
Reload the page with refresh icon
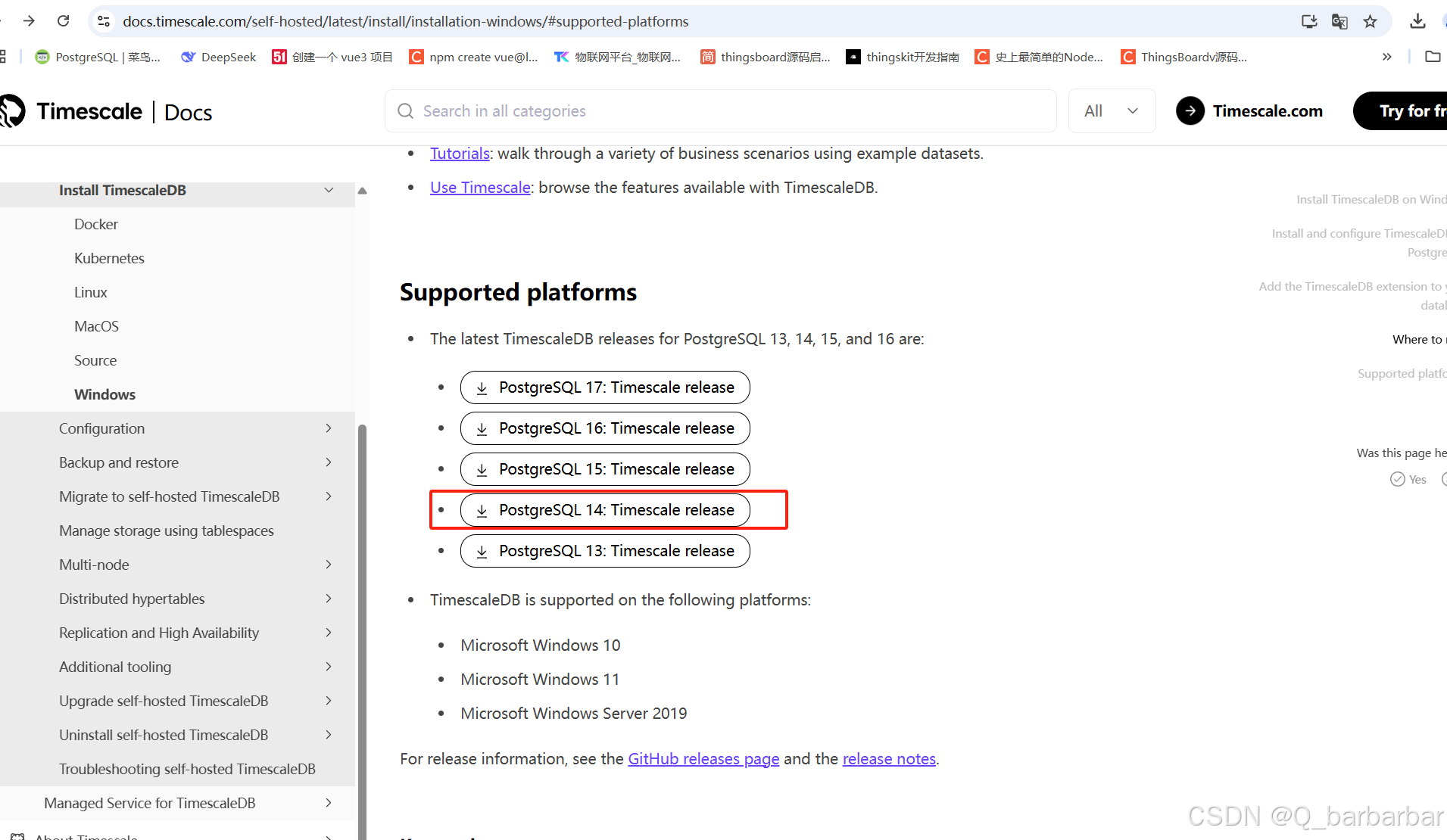coord(64,21)
